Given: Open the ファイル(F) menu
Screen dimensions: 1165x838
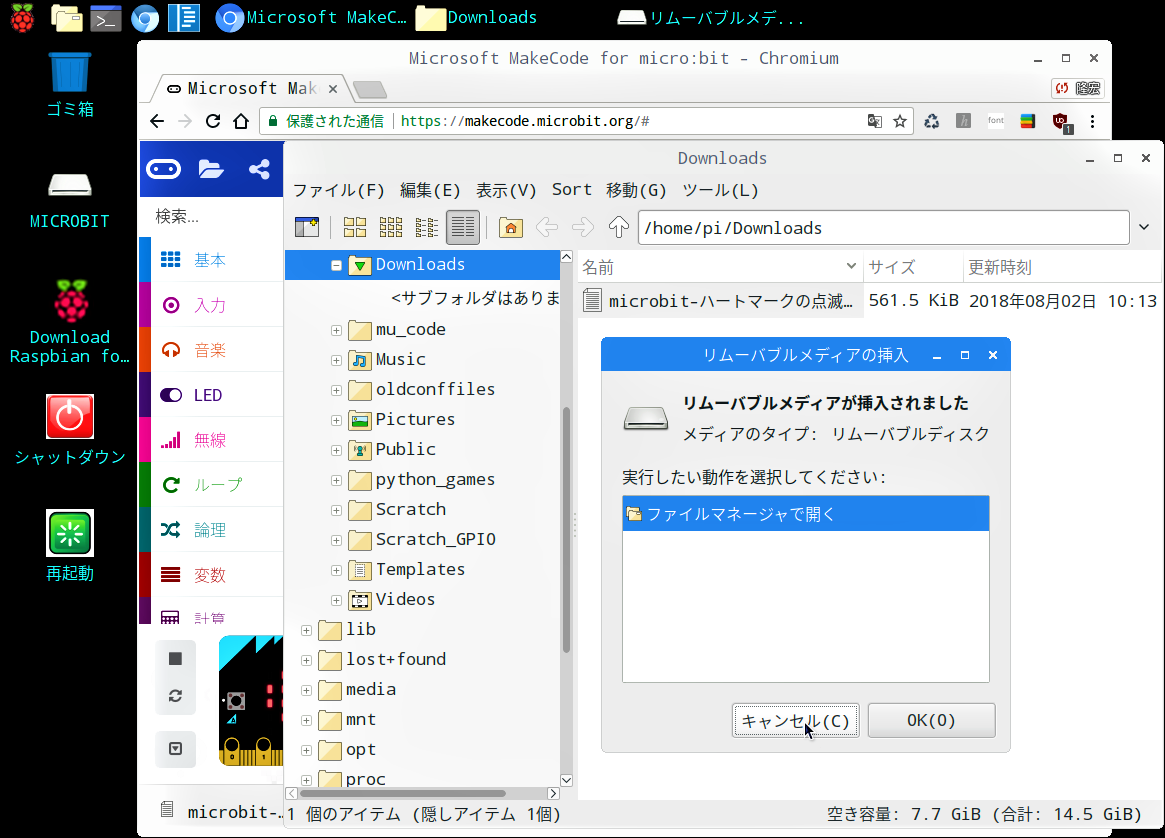Looking at the screenshot, I should point(339,190).
